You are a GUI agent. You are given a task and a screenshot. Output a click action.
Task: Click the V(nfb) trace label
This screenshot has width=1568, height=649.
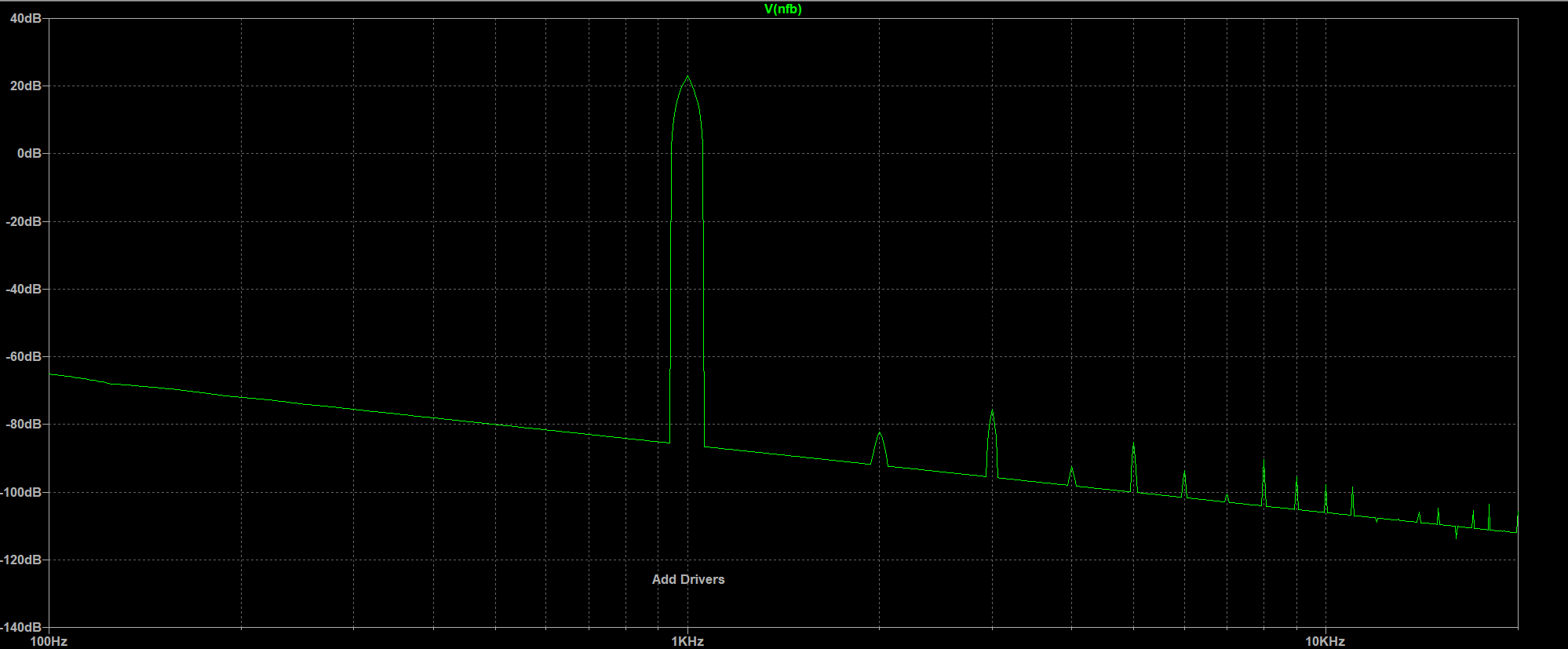pos(782,9)
